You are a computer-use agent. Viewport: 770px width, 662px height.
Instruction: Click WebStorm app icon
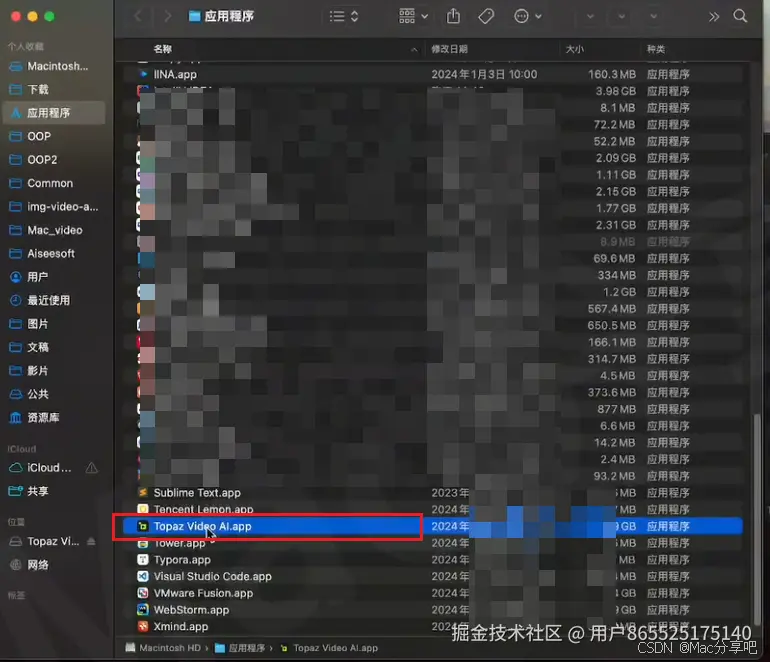click(x=143, y=609)
